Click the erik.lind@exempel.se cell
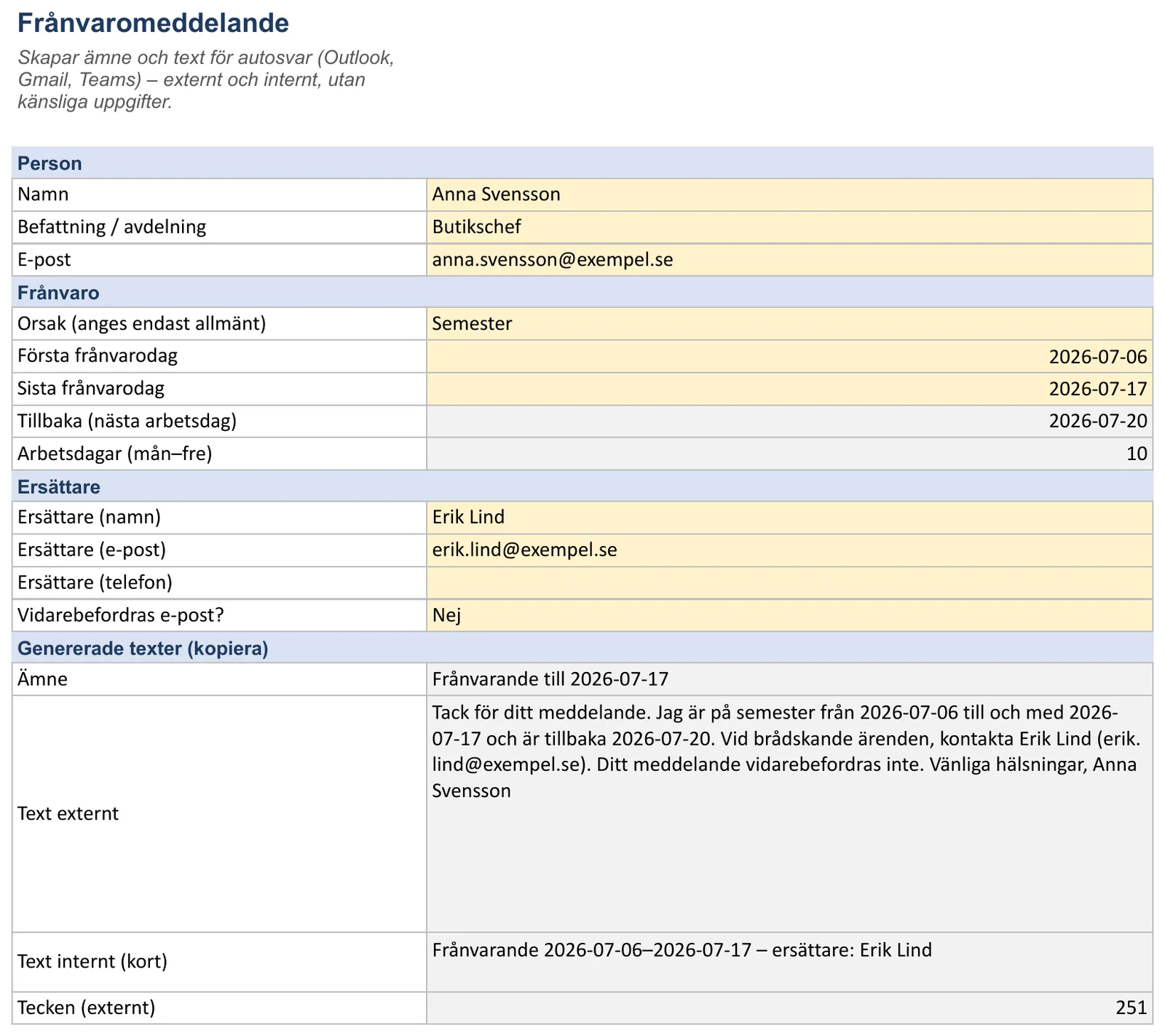 click(789, 550)
